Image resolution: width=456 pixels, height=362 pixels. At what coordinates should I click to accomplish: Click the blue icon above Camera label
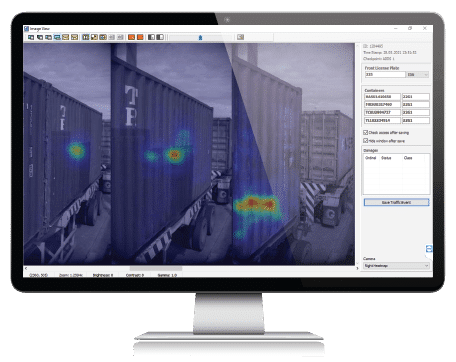pyautogui.click(x=429, y=249)
